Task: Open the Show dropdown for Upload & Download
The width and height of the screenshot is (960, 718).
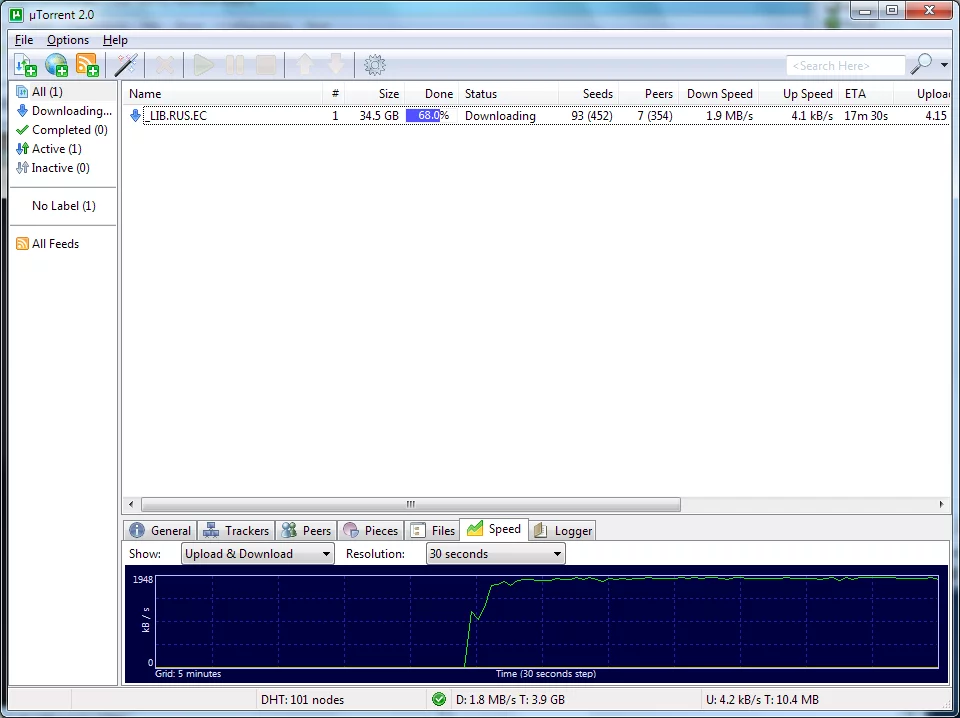Action: (257, 554)
